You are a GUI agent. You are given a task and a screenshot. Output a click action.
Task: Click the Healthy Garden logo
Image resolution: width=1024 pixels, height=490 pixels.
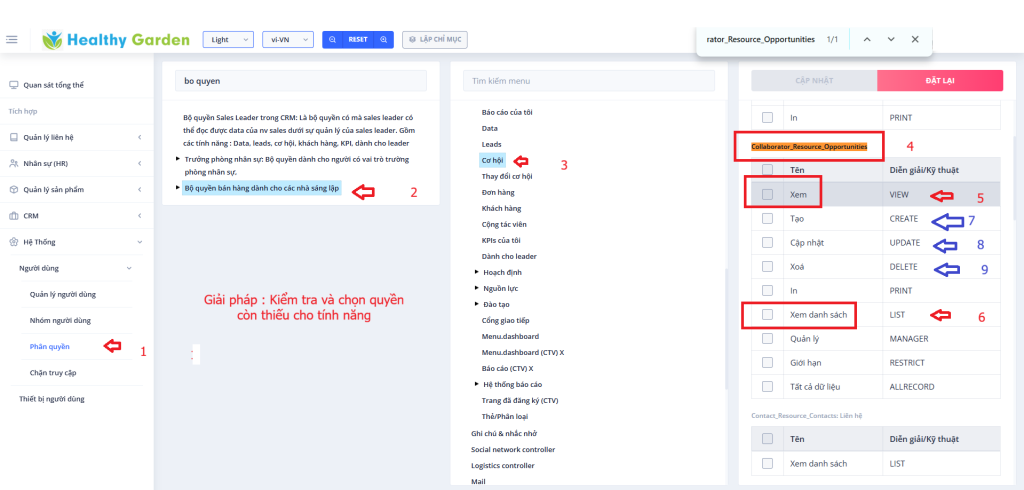click(116, 40)
